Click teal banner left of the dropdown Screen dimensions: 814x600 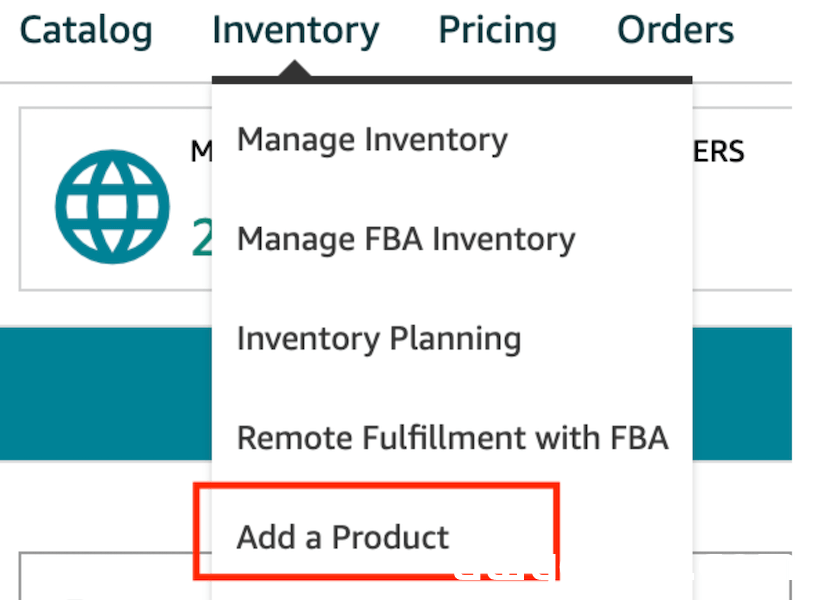click(106, 393)
